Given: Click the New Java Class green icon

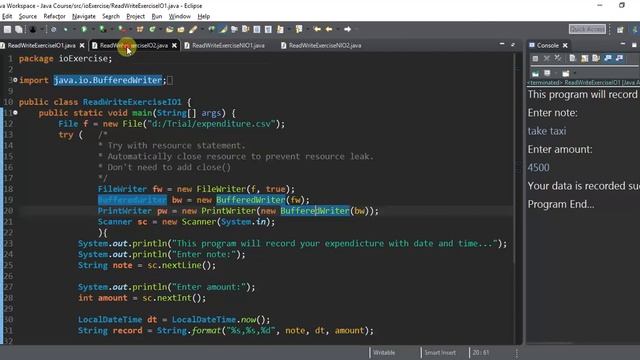Looking at the screenshot, I should (x=152, y=29).
